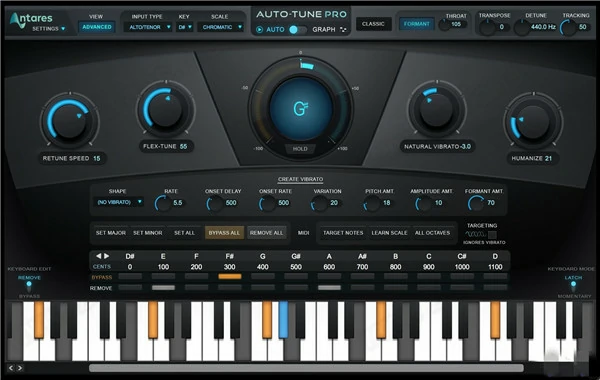Click the Set Minor button
The width and height of the screenshot is (600, 380).
[148, 233]
